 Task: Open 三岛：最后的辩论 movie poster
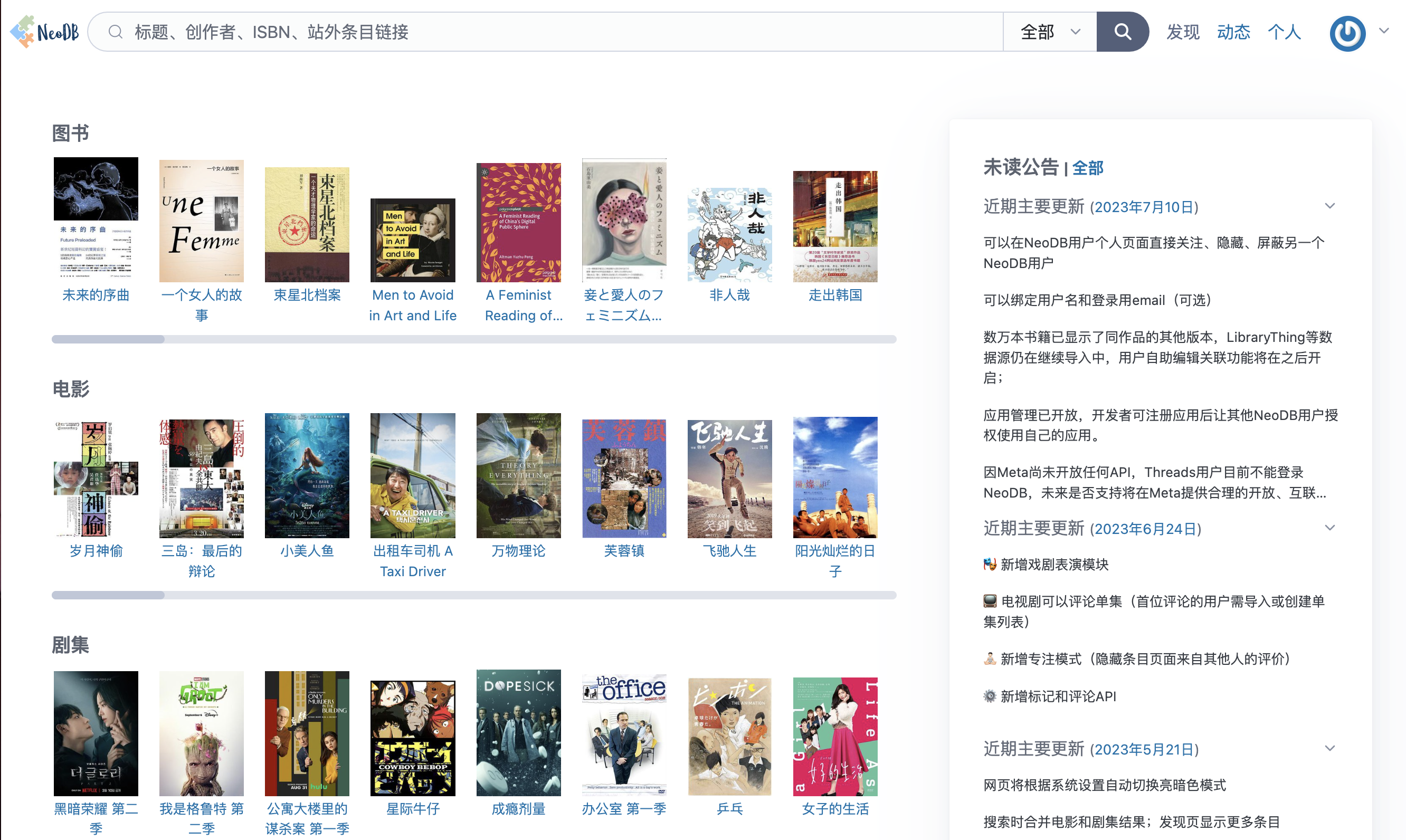click(x=202, y=478)
